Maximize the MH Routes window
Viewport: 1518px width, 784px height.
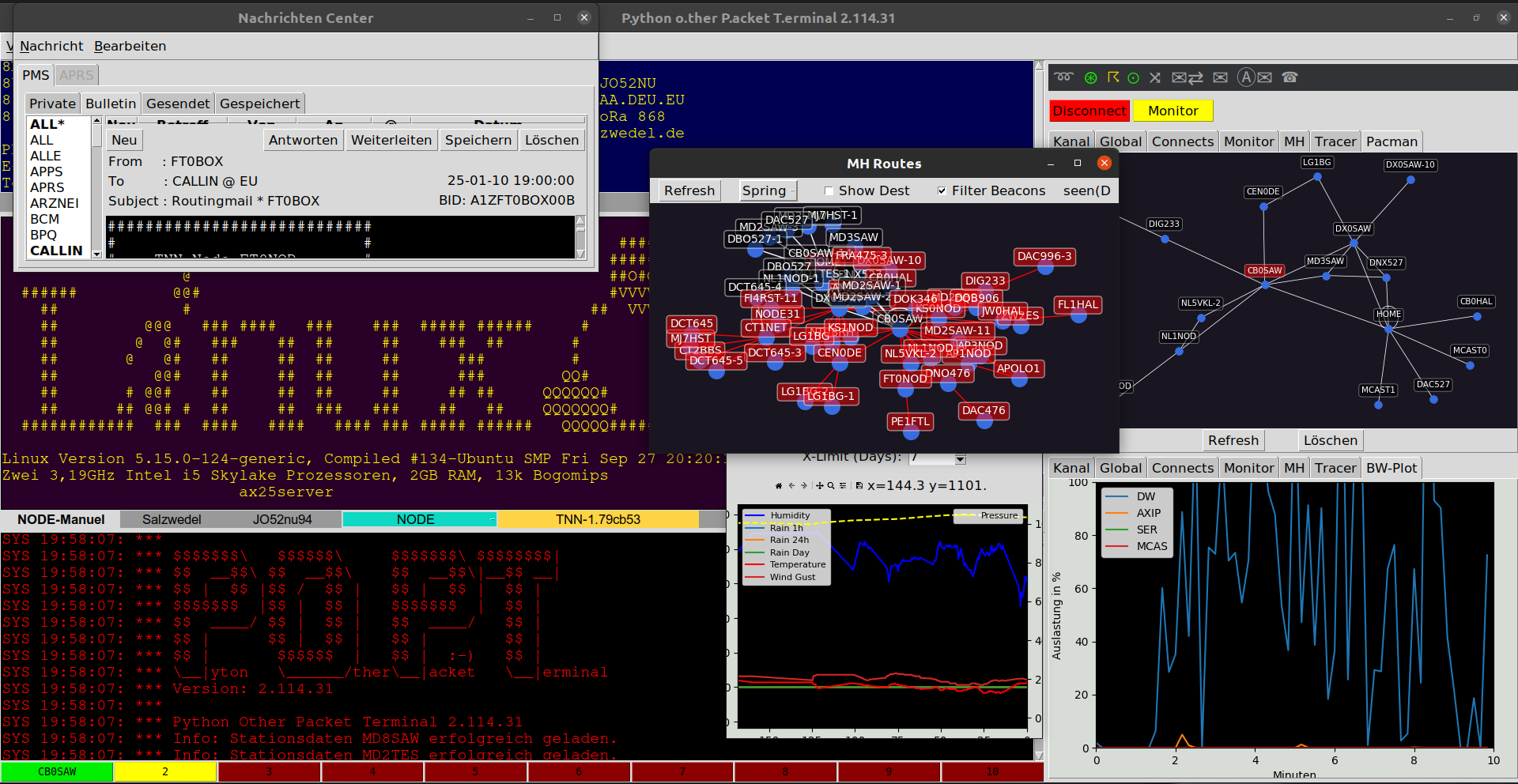point(1078,163)
